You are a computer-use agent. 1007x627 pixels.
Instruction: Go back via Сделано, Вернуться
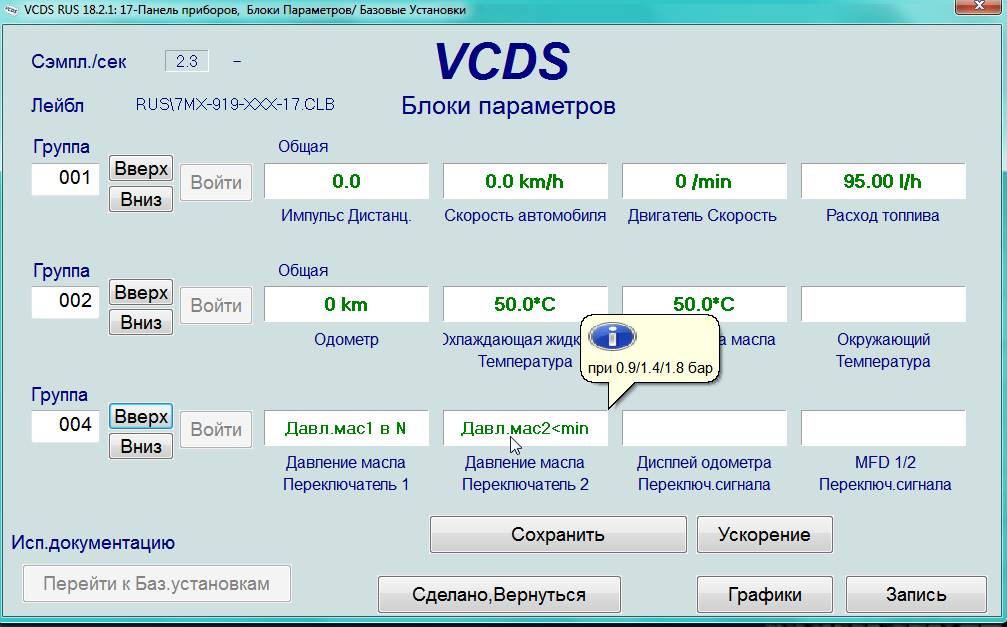point(499,594)
